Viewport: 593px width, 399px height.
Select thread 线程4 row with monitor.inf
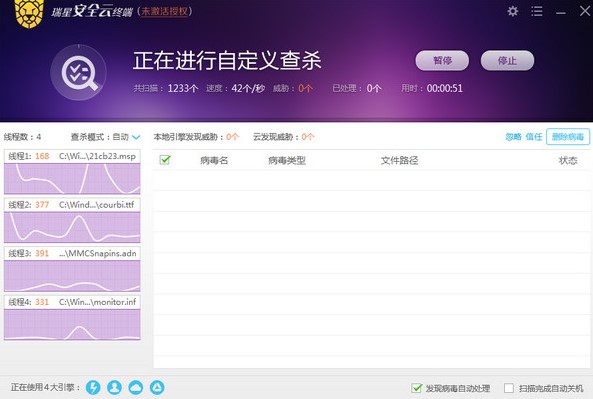coord(72,302)
